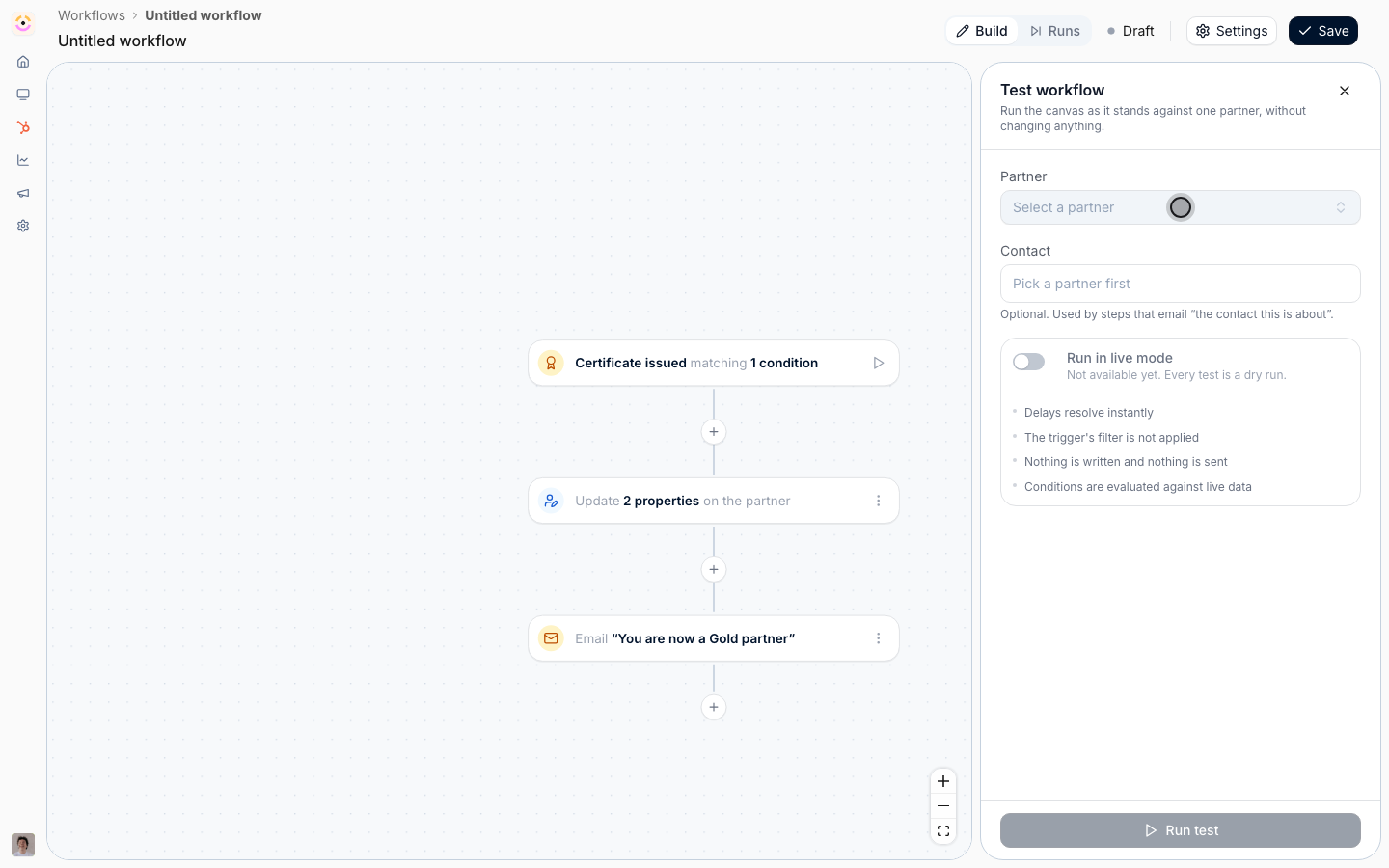Zoom in on the canvas
Viewport: 1389px width, 868px height.
[x=943, y=781]
